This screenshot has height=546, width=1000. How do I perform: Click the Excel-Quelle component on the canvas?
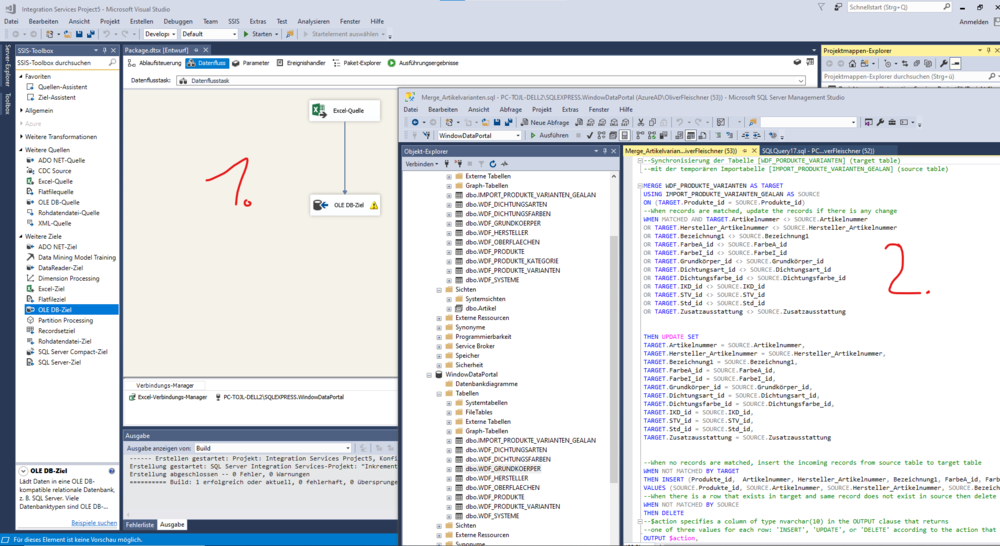(345, 111)
